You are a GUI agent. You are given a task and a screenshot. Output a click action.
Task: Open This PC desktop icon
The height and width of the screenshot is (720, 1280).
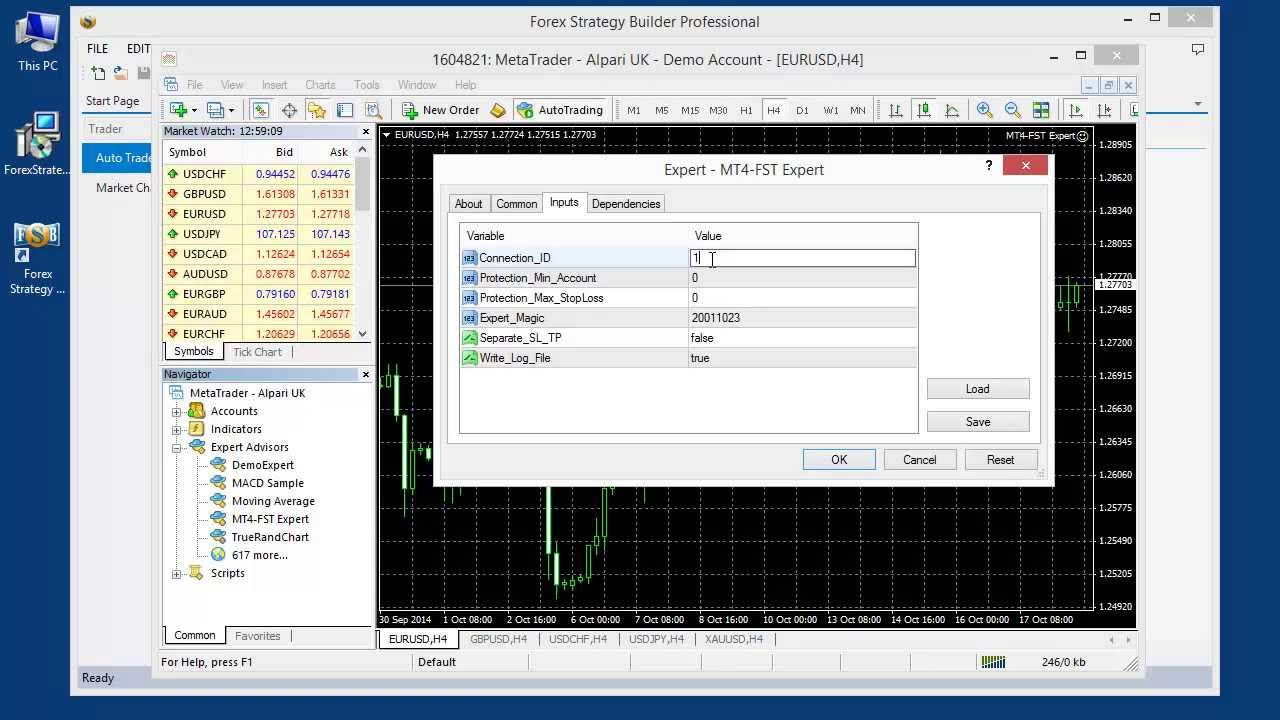(38, 42)
